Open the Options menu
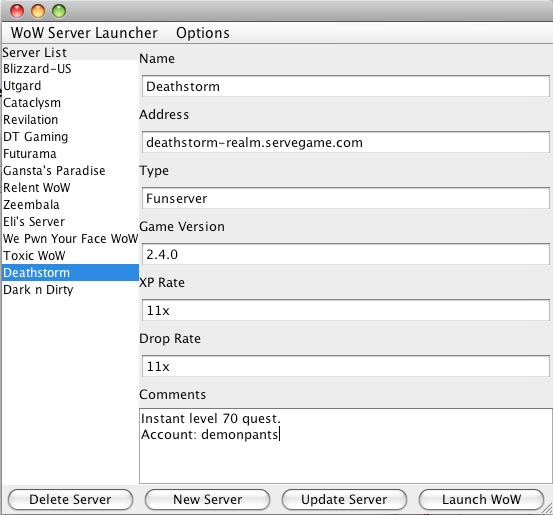This screenshot has width=553, height=515. coord(203,33)
